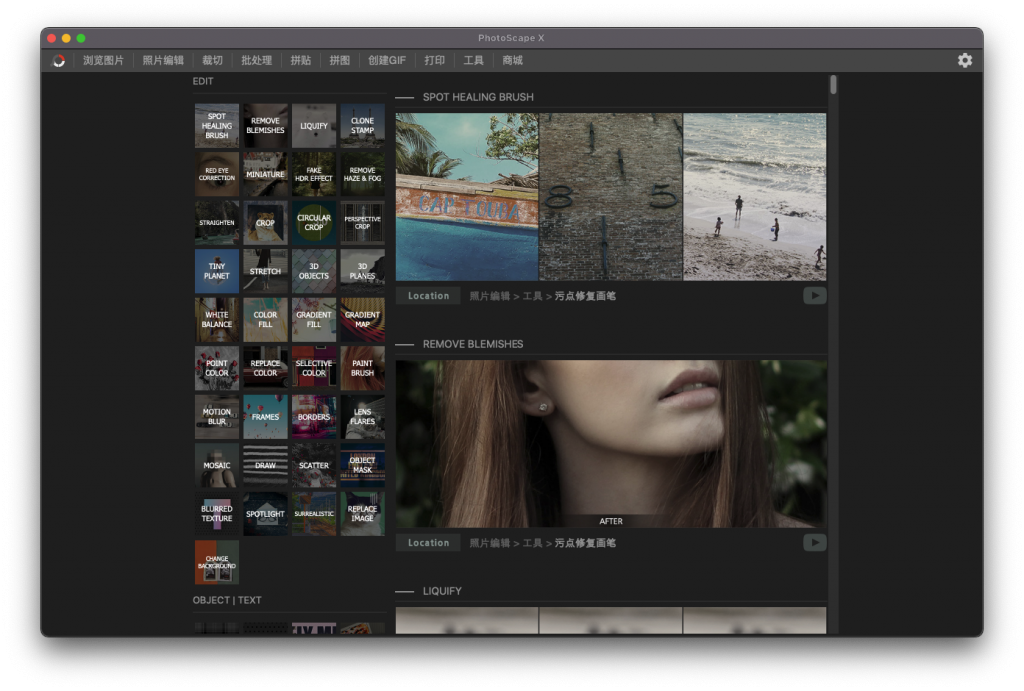Image resolution: width=1024 pixels, height=691 pixels.
Task: Select the Paint Brush tile
Action: click(x=362, y=368)
